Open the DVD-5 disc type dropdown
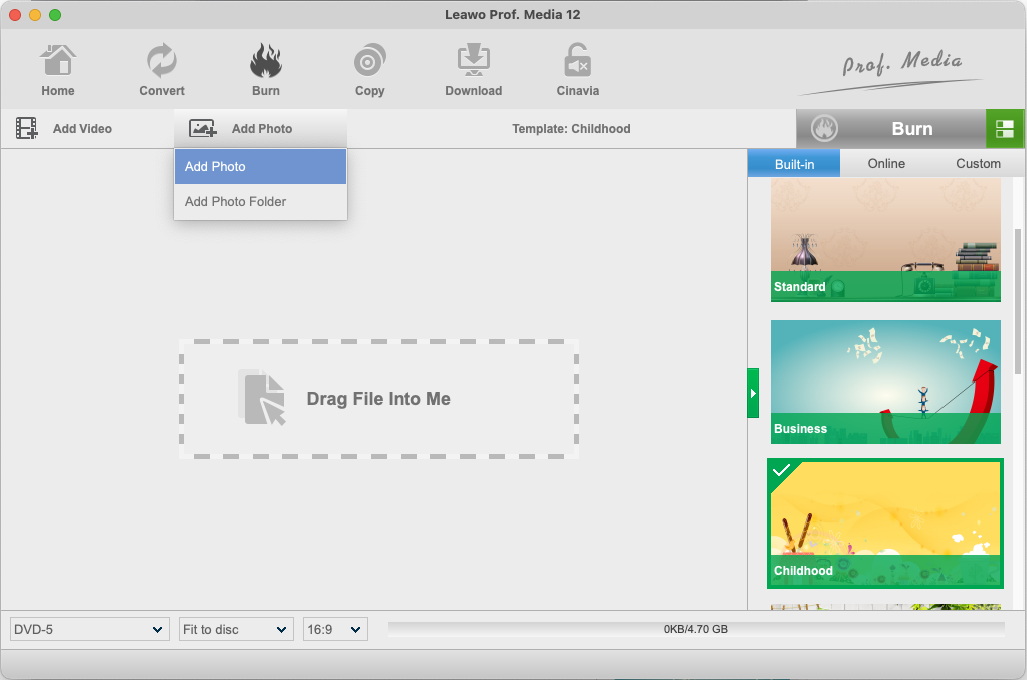This screenshot has height=680, width=1027. 89,629
